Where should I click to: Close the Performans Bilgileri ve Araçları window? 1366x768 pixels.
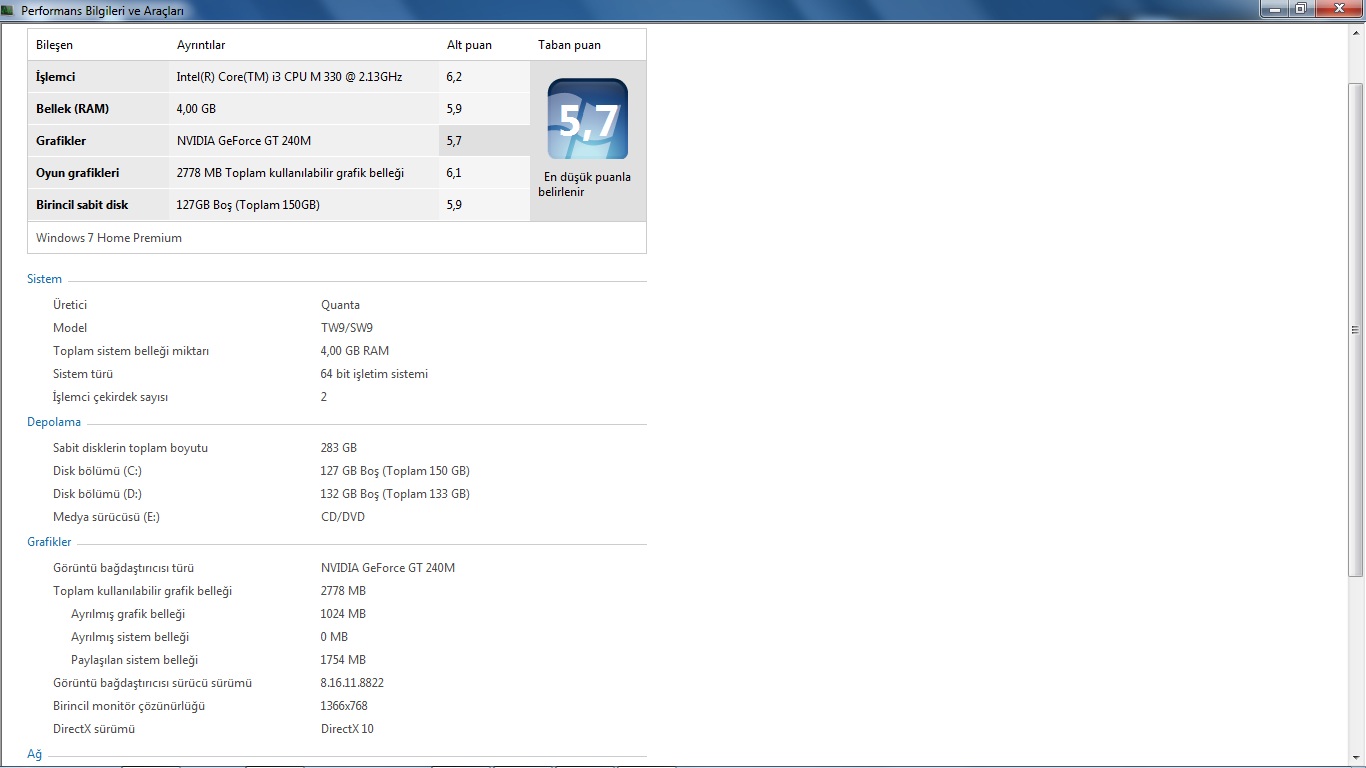1338,8
